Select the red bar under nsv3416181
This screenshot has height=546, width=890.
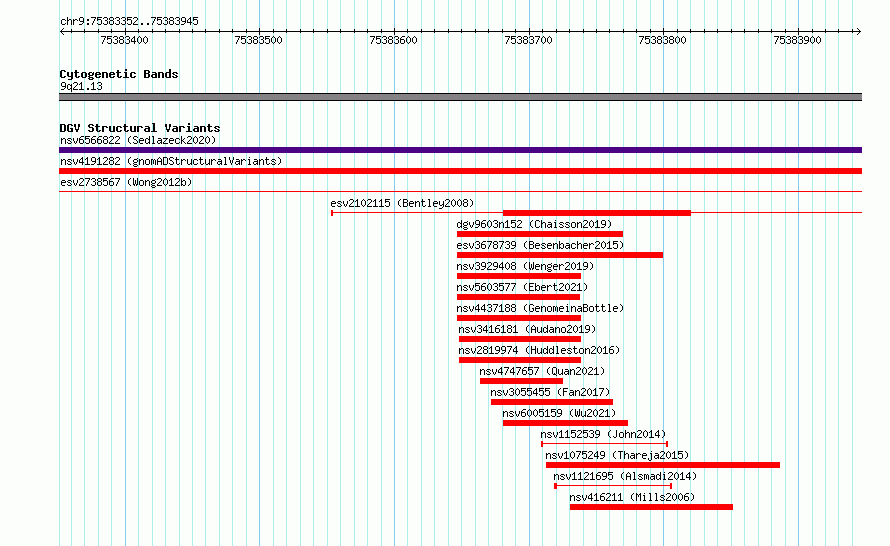520,339
